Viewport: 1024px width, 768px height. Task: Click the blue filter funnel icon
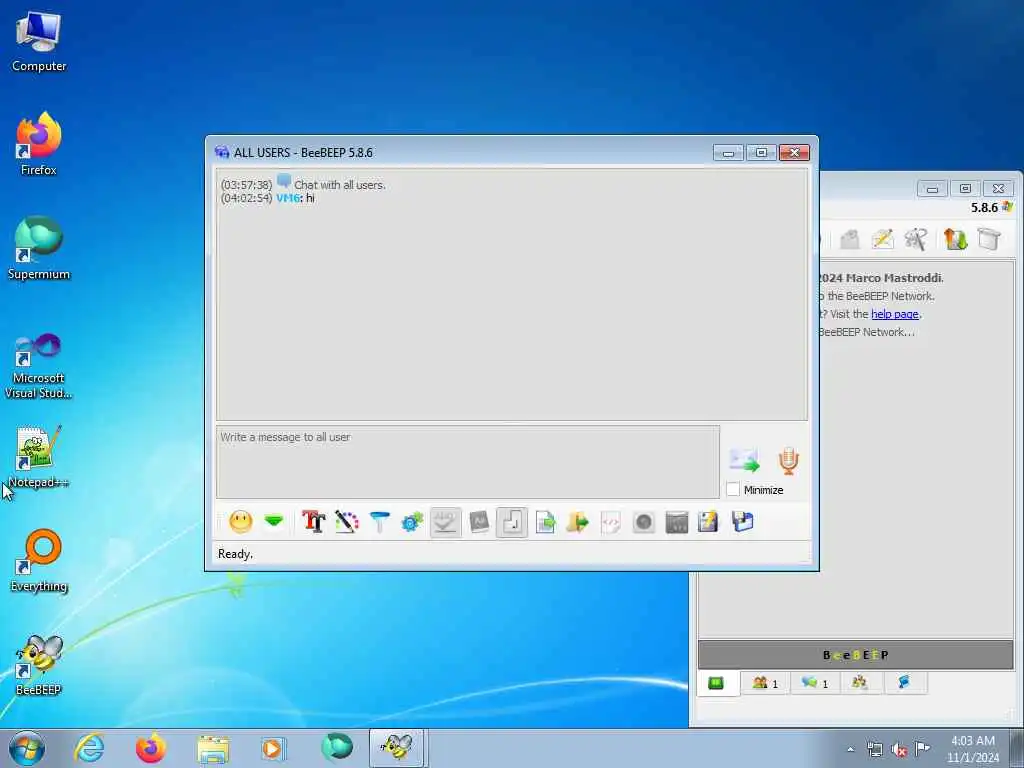[x=379, y=522]
